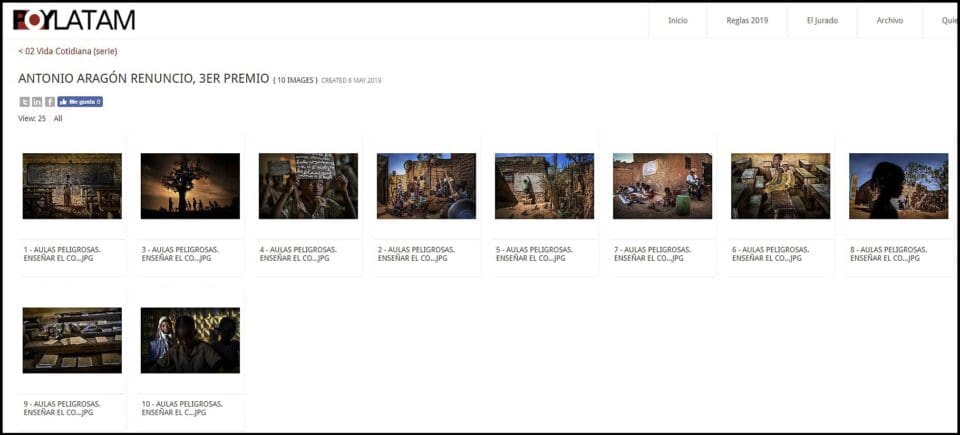Open thumbnail 7 courtyard with green barrel
Viewport: 960px width, 435px height.
tap(662, 186)
